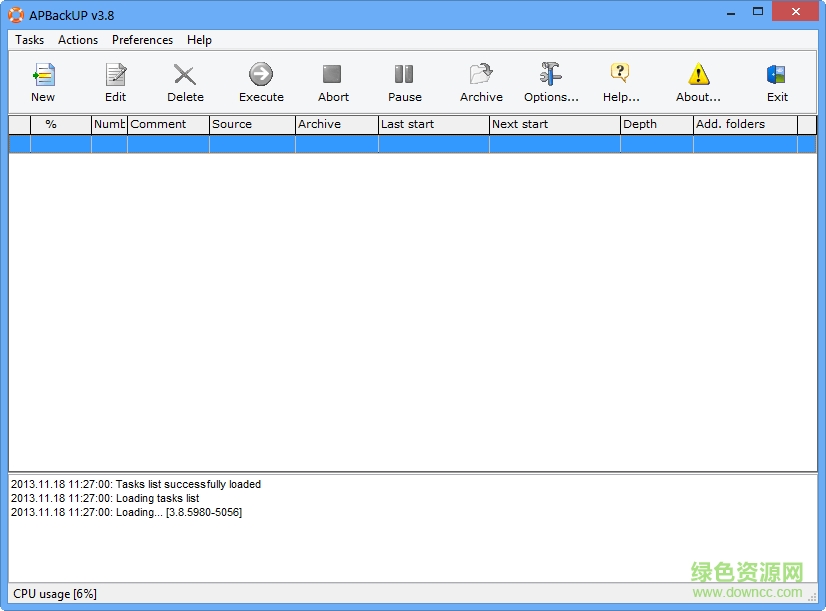Pause the running task via toolbar
The height and width of the screenshot is (611, 826).
(x=405, y=83)
